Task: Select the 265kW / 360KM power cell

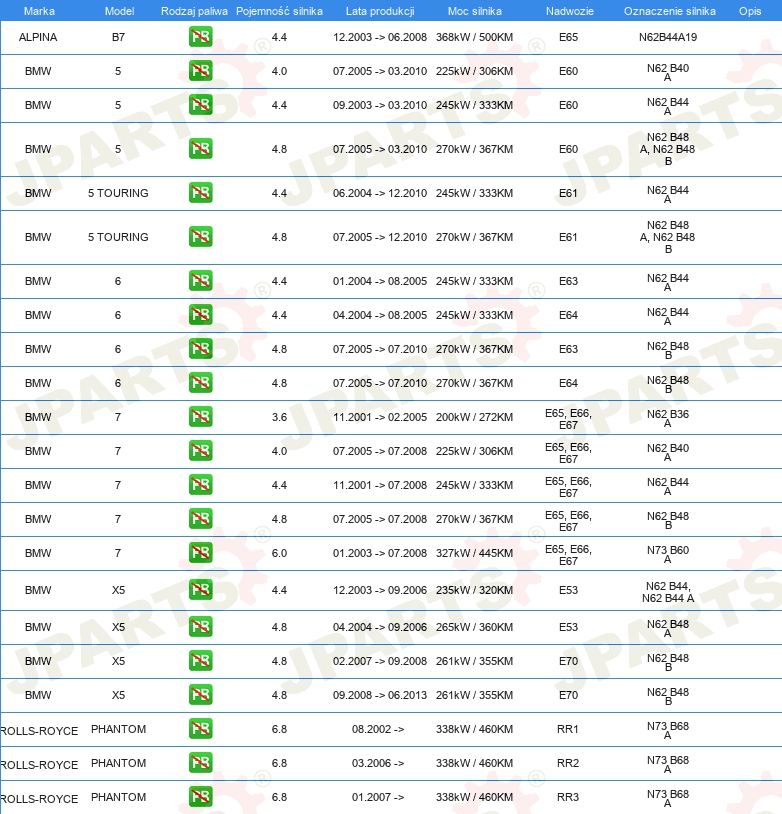Action: (474, 627)
